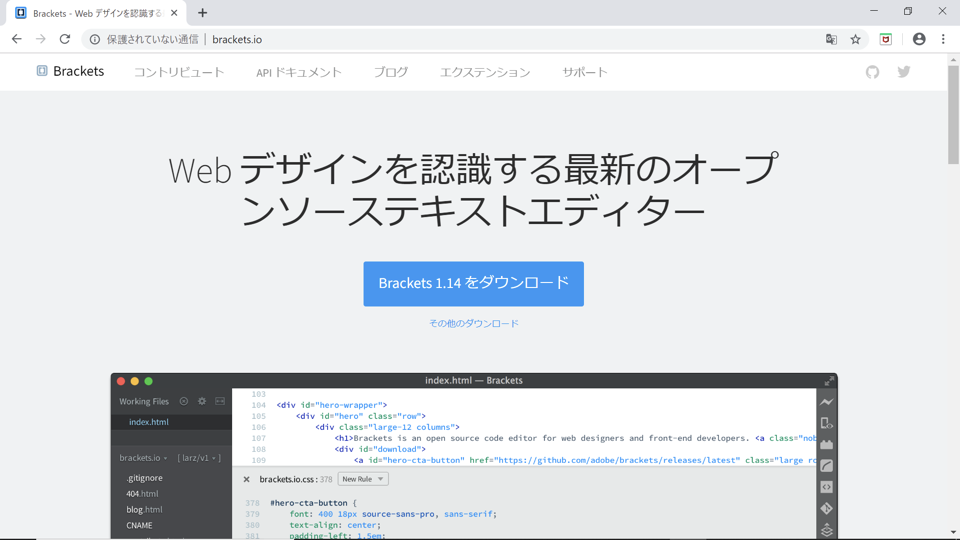The width and height of the screenshot is (960, 540).
Task: Click the red close dot in the Brackets screenshot
Action: pos(121,381)
